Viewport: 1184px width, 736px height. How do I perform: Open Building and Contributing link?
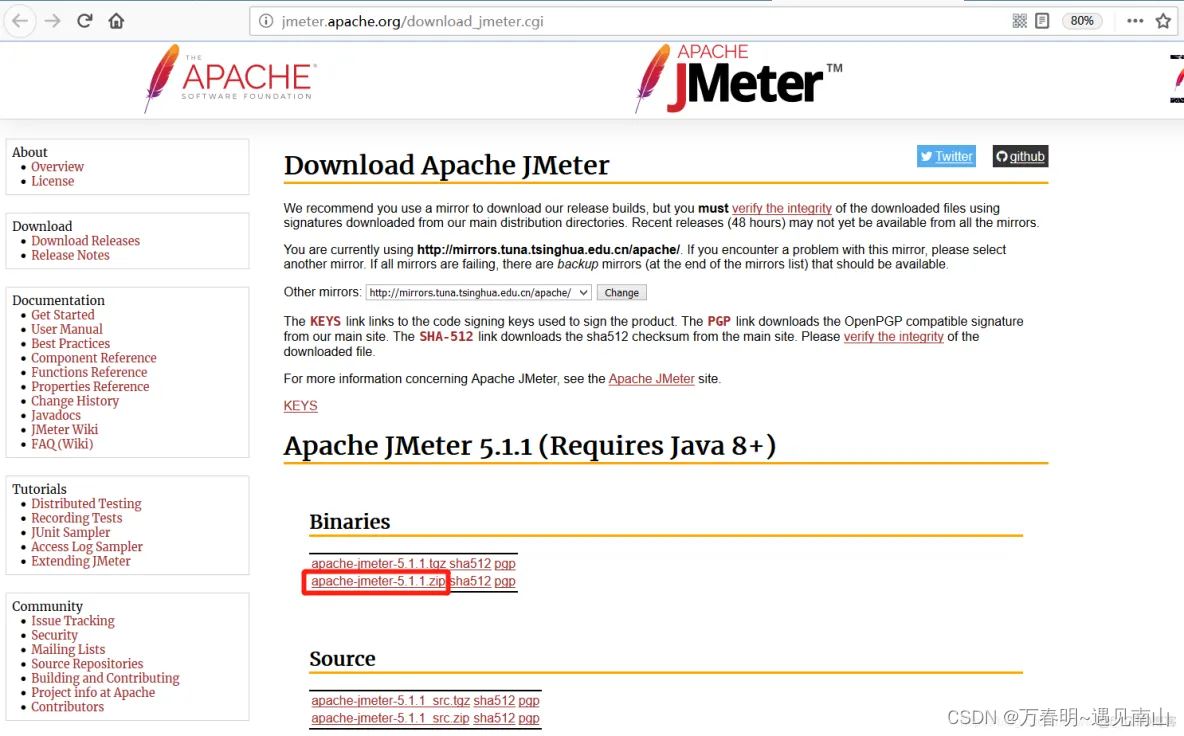point(105,678)
